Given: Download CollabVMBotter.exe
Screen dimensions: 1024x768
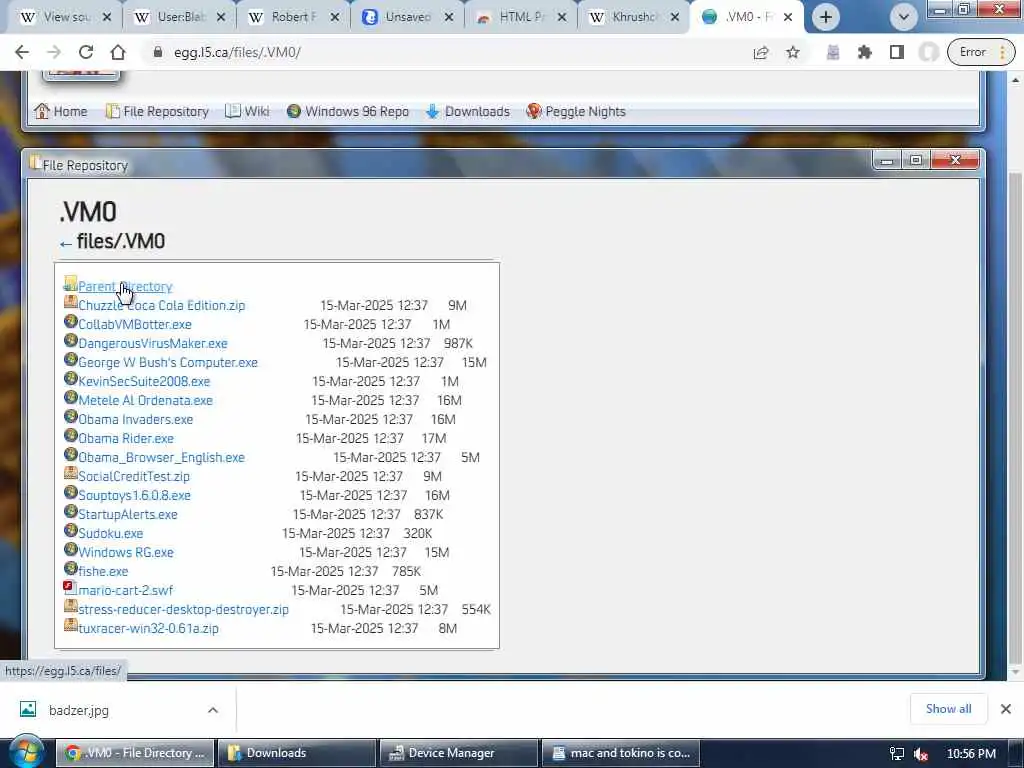Looking at the screenshot, I should (x=135, y=325).
